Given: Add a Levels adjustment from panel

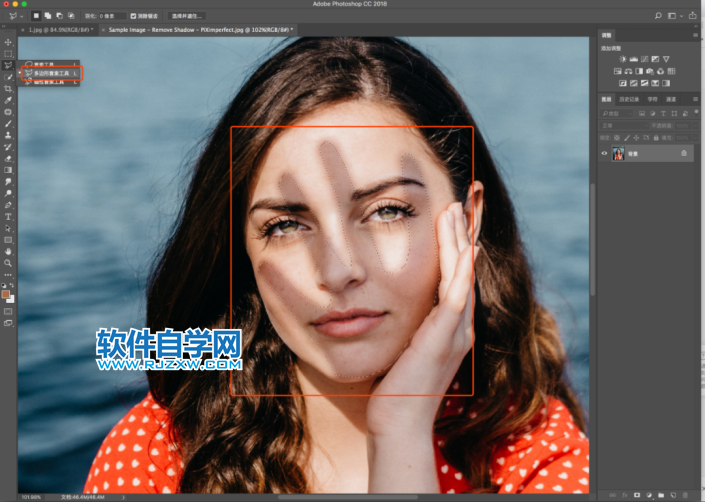Looking at the screenshot, I should tap(636, 60).
